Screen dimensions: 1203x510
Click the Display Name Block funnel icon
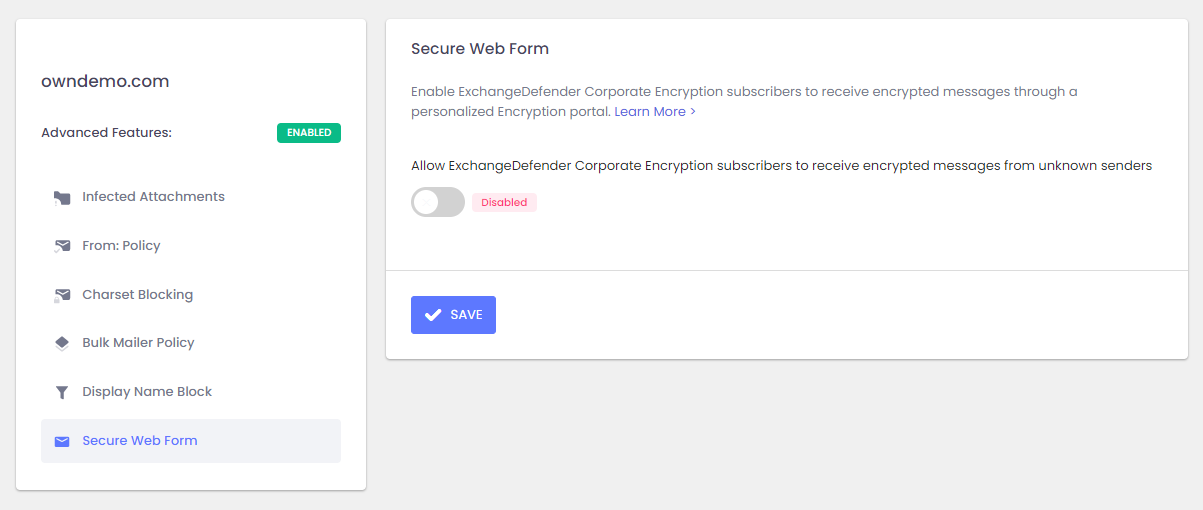click(62, 392)
